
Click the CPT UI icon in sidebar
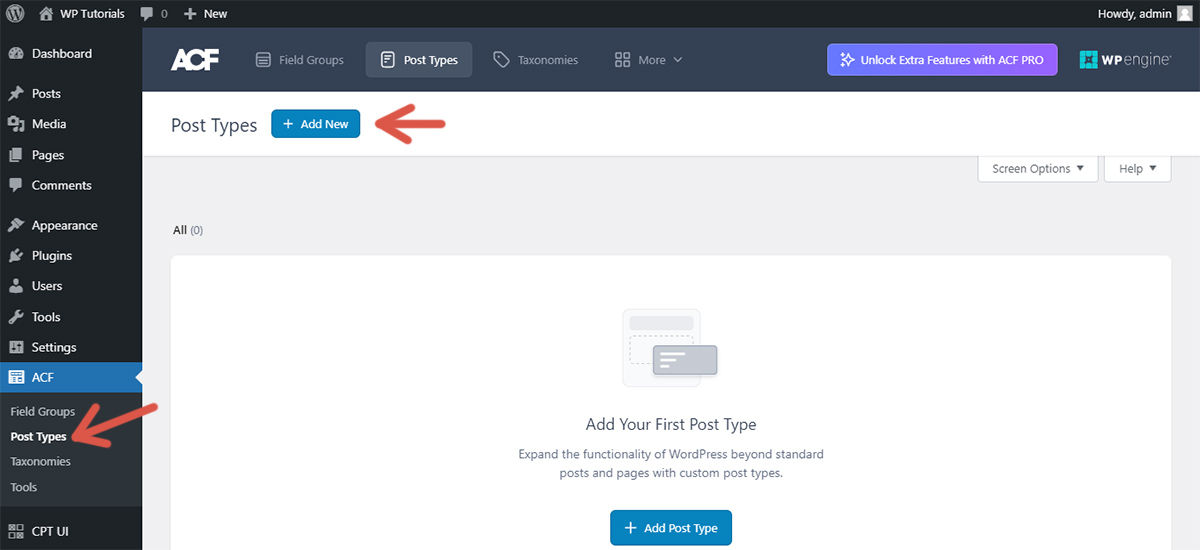click(x=16, y=531)
